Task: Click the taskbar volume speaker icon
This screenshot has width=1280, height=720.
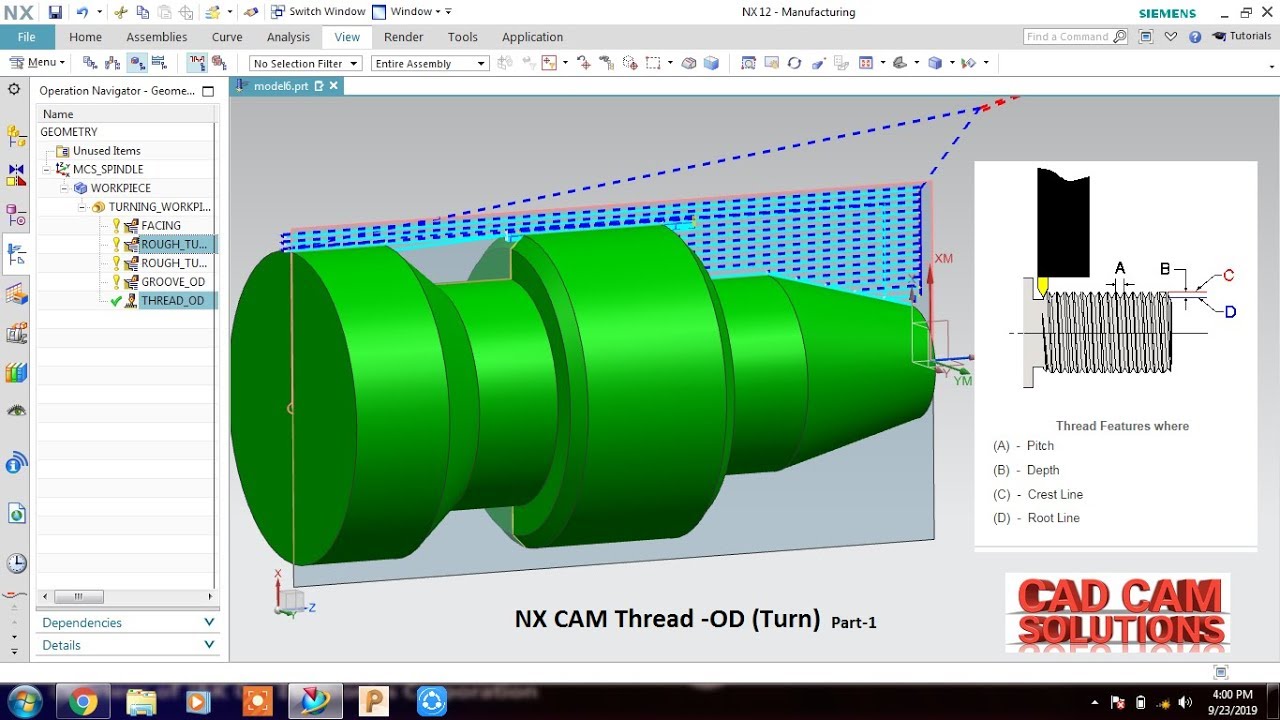Action: coord(1185,702)
